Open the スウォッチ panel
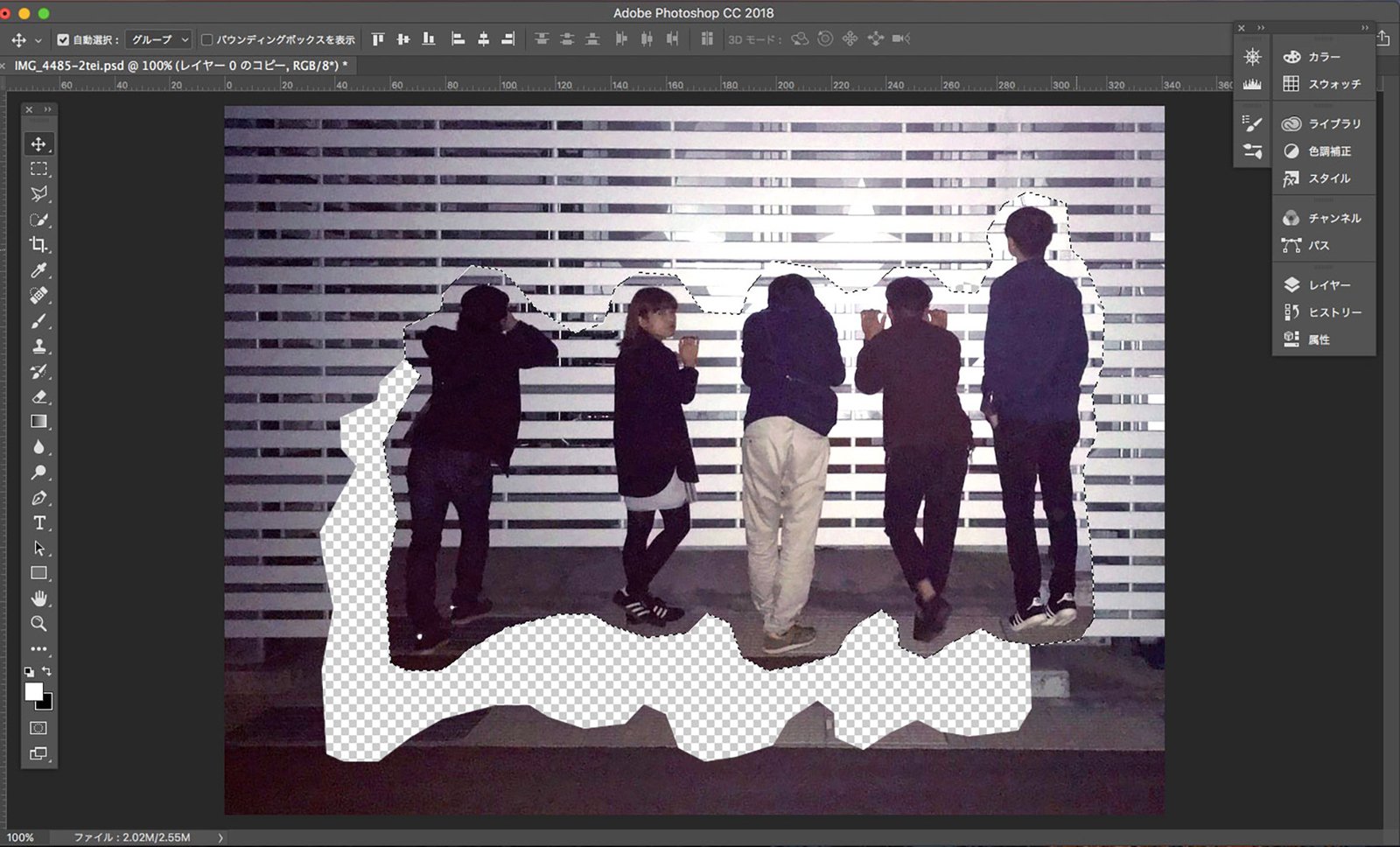The image size is (1400, 847). click(1324, 84)
